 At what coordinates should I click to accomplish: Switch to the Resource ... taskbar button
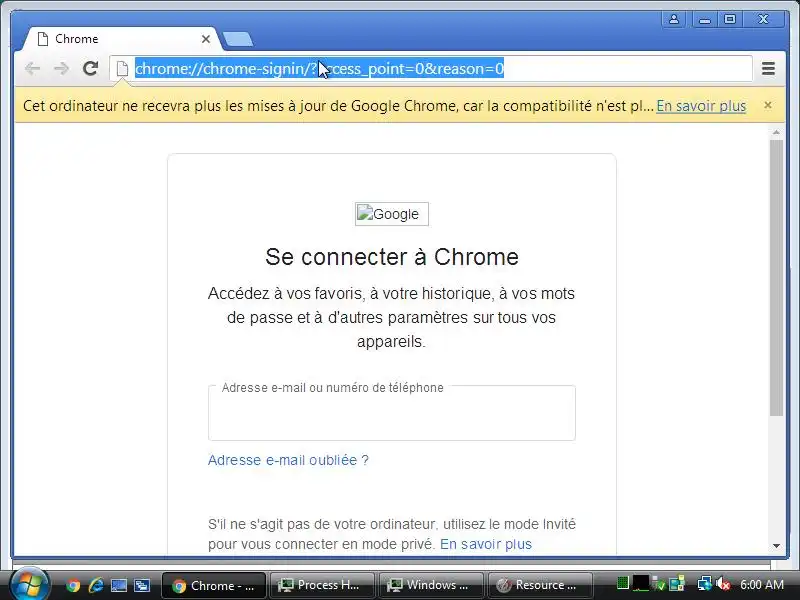point(540,585)
